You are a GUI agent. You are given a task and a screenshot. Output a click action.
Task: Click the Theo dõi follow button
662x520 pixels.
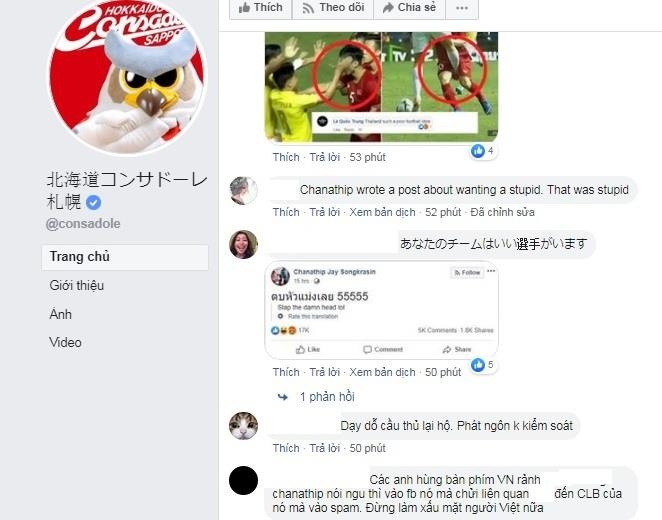[333, 8]
